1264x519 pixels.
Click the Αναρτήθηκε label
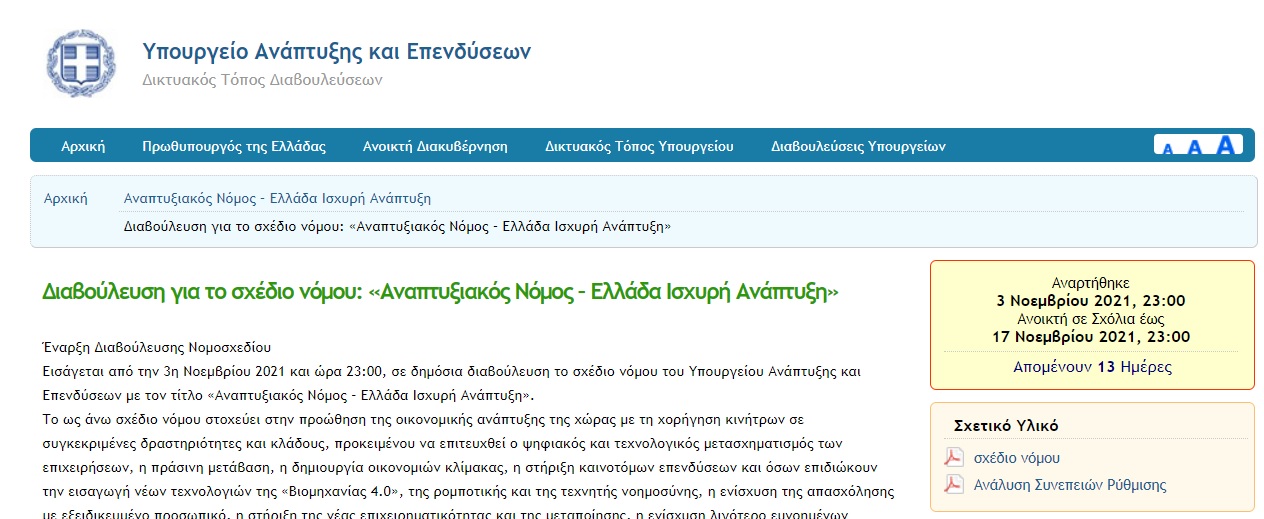(x=1091, y=283)
